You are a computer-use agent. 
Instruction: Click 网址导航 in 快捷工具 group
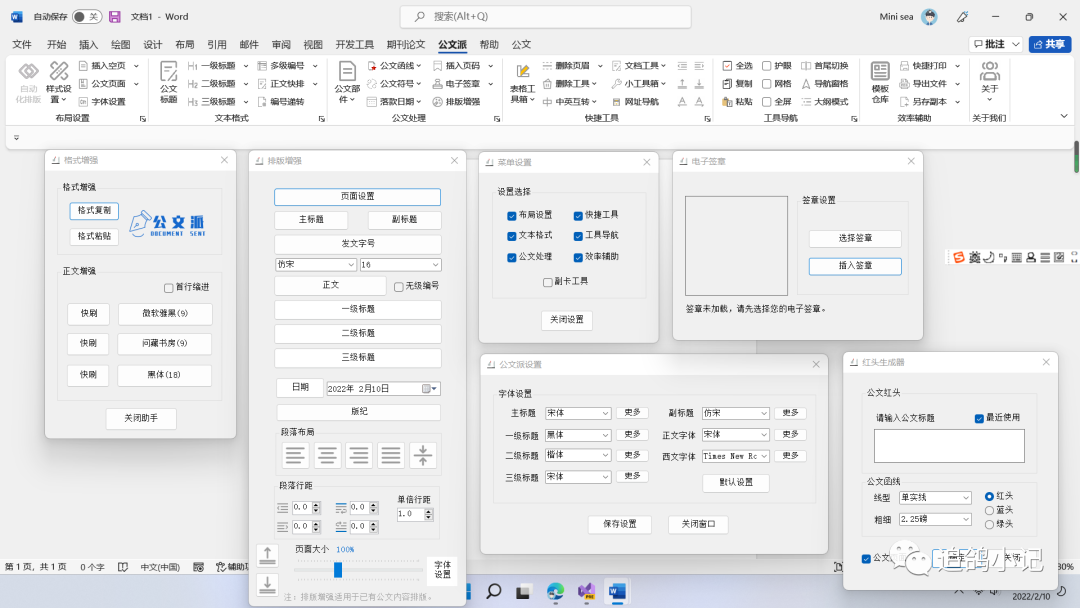[635, 101]
